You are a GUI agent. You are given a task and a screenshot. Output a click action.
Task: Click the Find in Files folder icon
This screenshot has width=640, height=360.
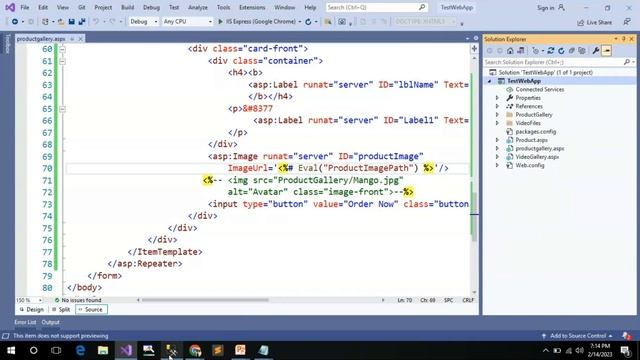328,22
